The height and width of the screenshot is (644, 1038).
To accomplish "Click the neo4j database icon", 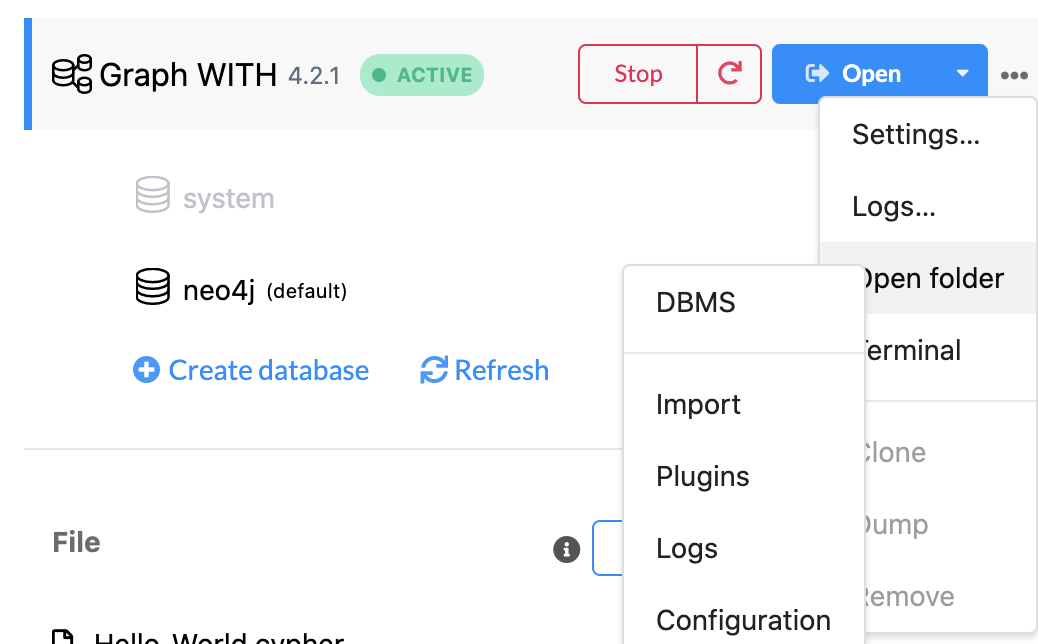I will (152, 287).
